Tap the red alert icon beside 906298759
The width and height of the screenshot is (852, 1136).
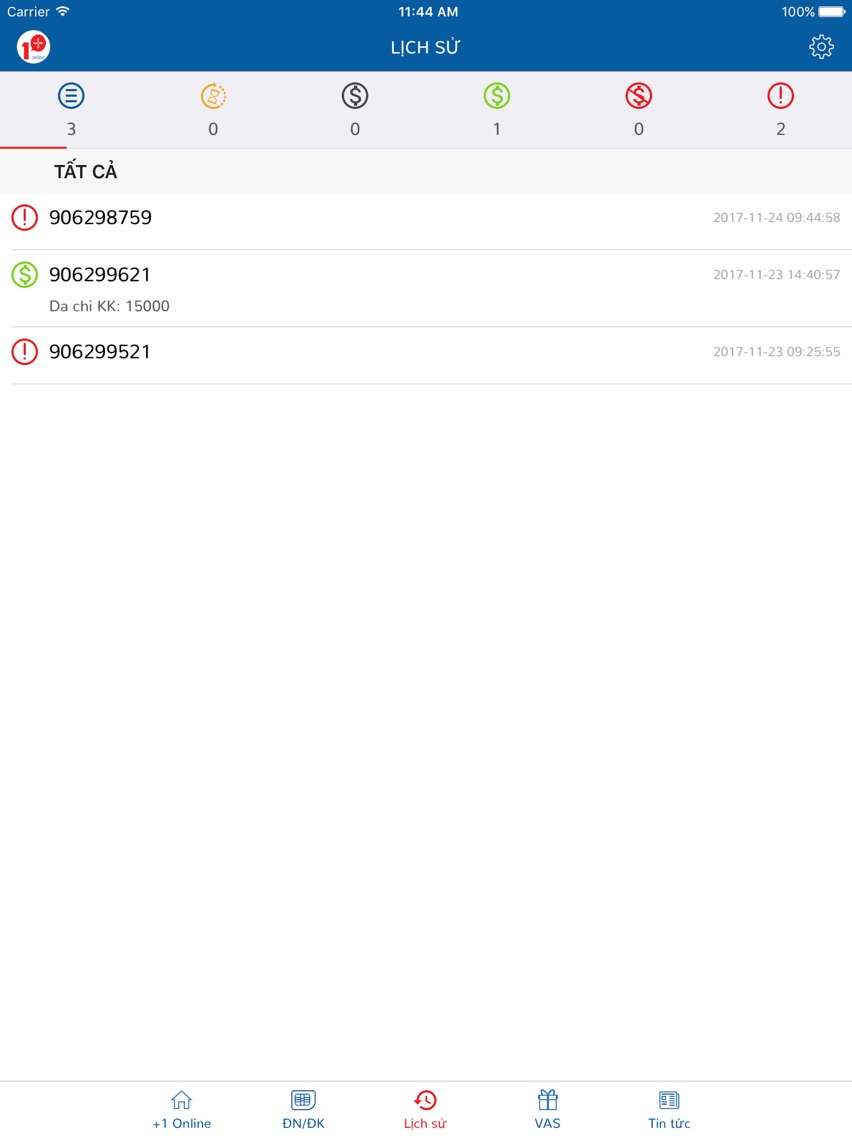point(25,217)
